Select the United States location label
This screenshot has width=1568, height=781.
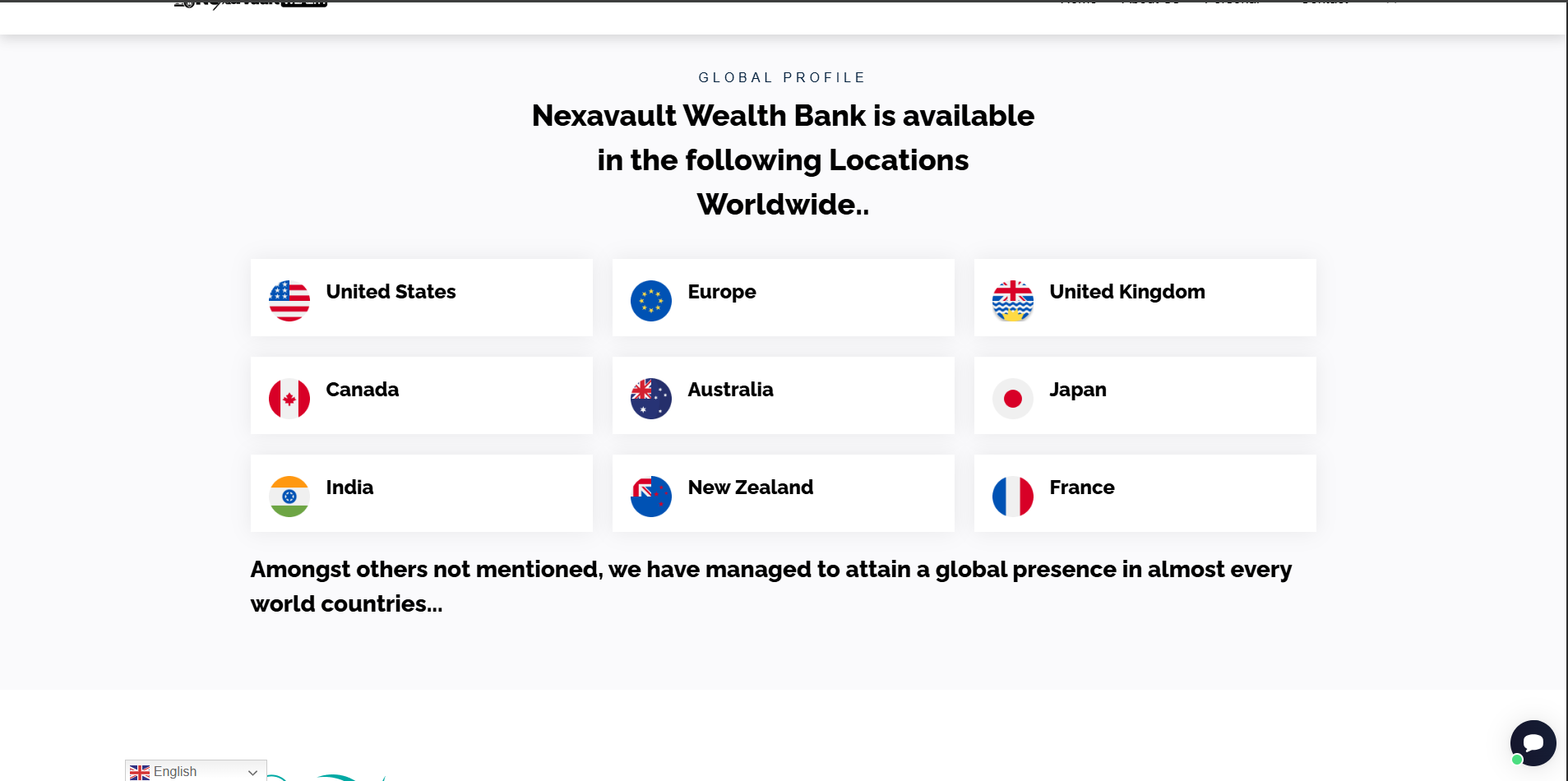pyautogui.click(x=391, y=292)
